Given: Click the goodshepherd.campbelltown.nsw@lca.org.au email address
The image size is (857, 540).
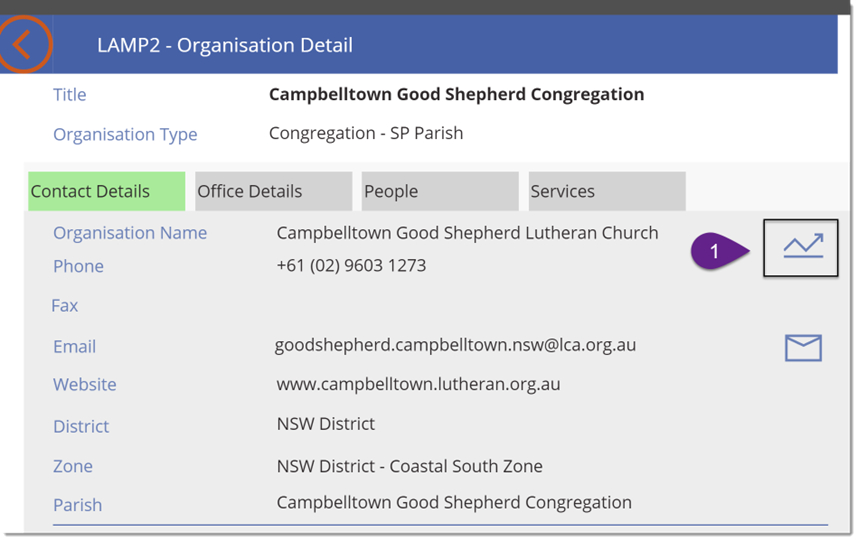Looking at the screenshot, I should [x=455, y=345].
